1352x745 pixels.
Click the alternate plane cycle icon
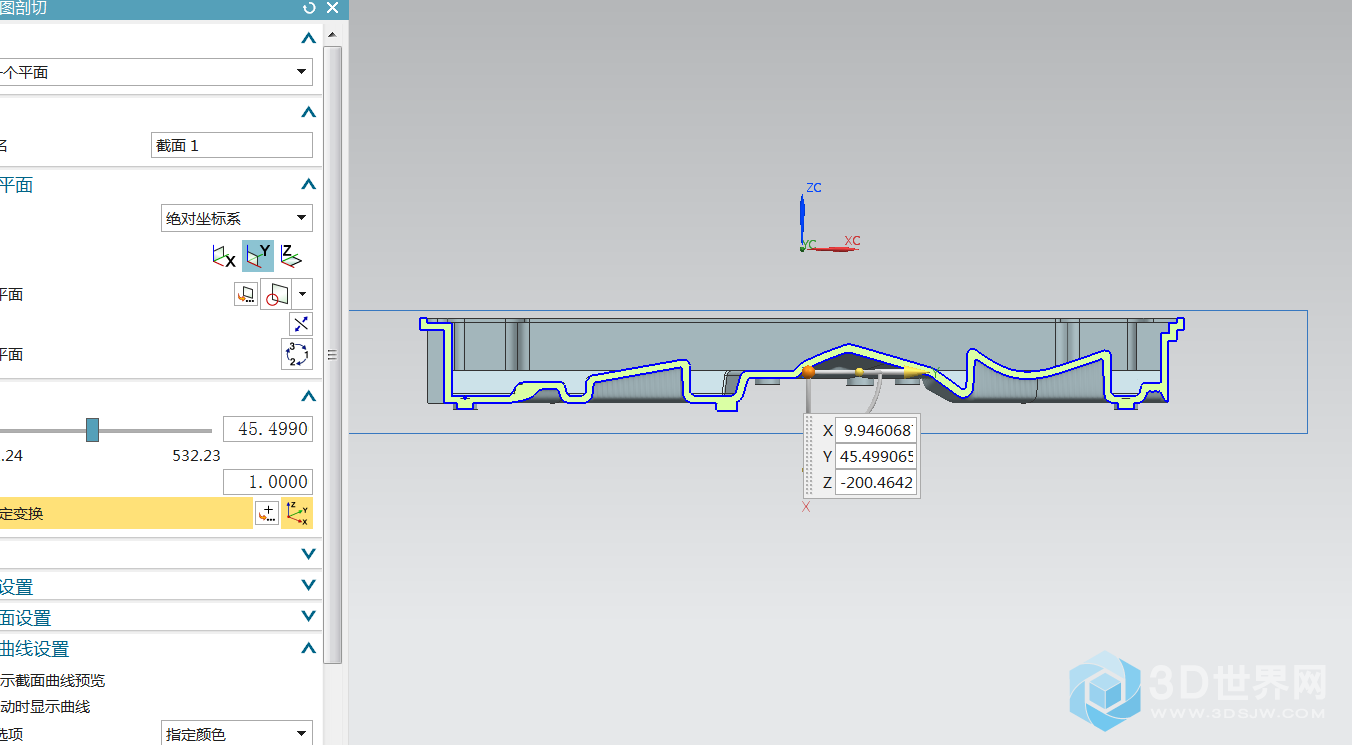click(298, 354)
